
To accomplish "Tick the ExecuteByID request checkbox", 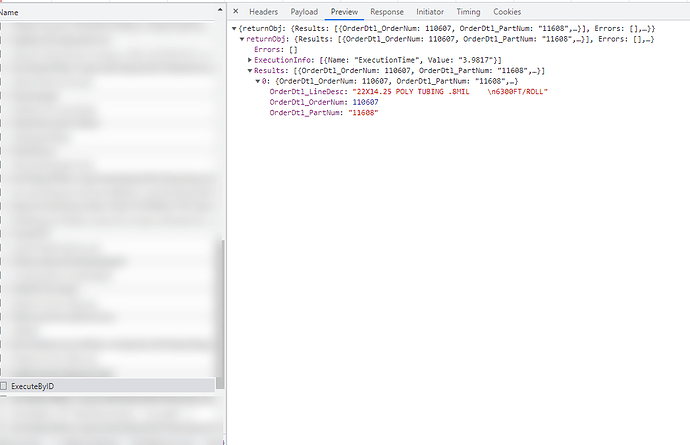I will [4, 386].
